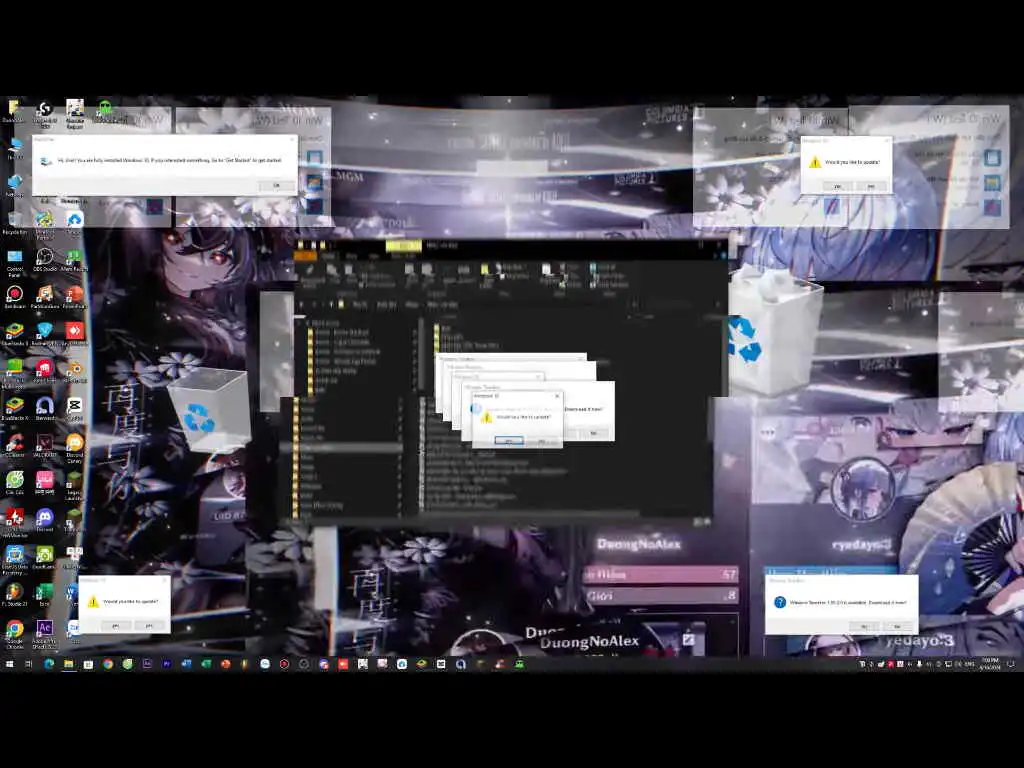This screenshot has height=768, width=1024.
Task: Click Yes in update dialog over file explorer
Action: coord(509,441)
